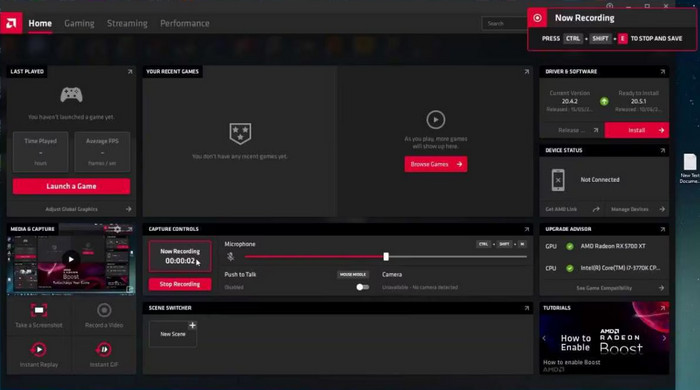
Task: Click the green update arrow icon
Action: 604,101
